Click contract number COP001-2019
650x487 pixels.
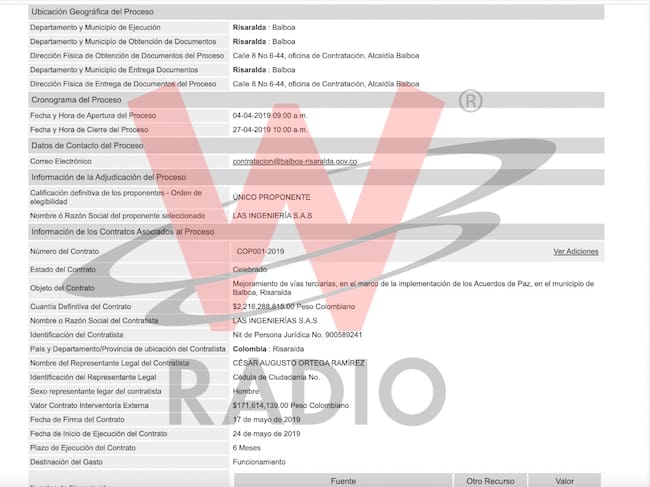tap(260, 251)
